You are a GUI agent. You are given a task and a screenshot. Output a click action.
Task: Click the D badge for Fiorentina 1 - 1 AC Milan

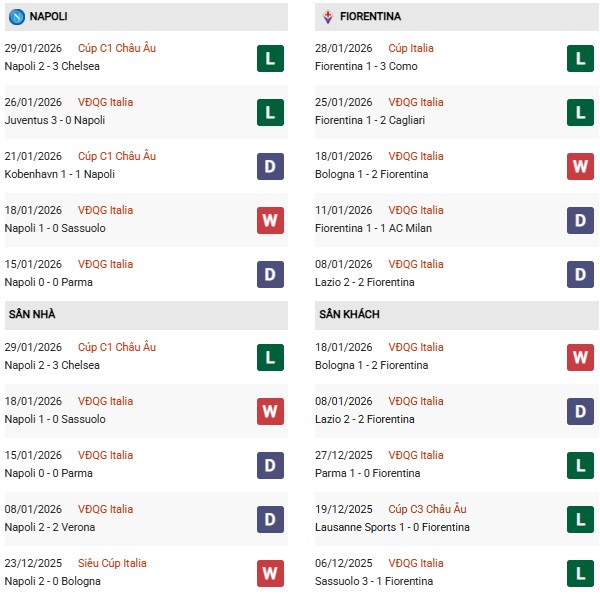point(581,220)
